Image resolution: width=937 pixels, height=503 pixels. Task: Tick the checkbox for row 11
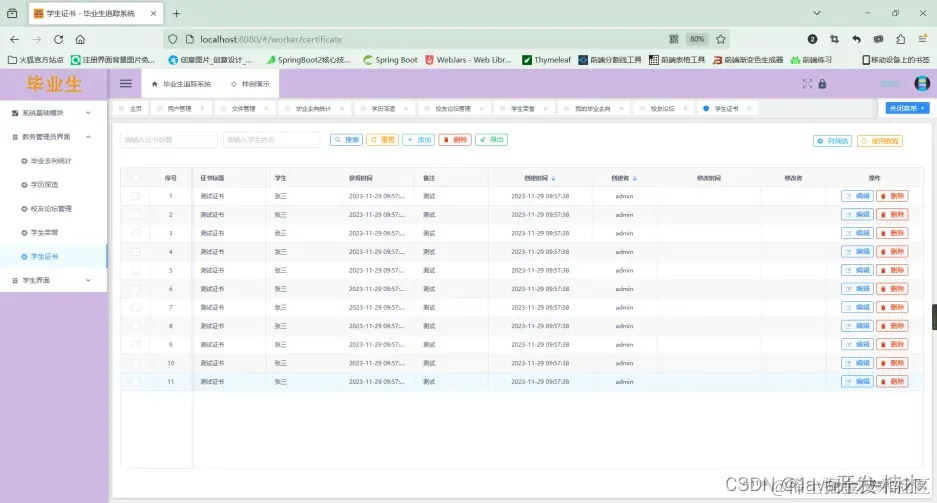(136, 382)
